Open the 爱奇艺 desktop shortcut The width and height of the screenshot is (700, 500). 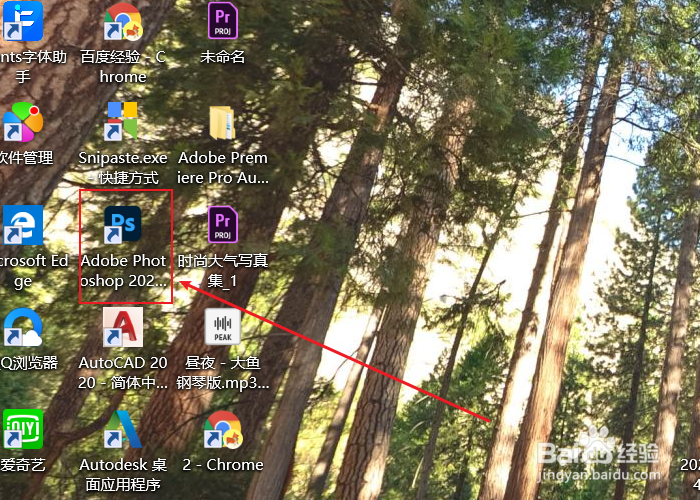click(x=23, y=429)
